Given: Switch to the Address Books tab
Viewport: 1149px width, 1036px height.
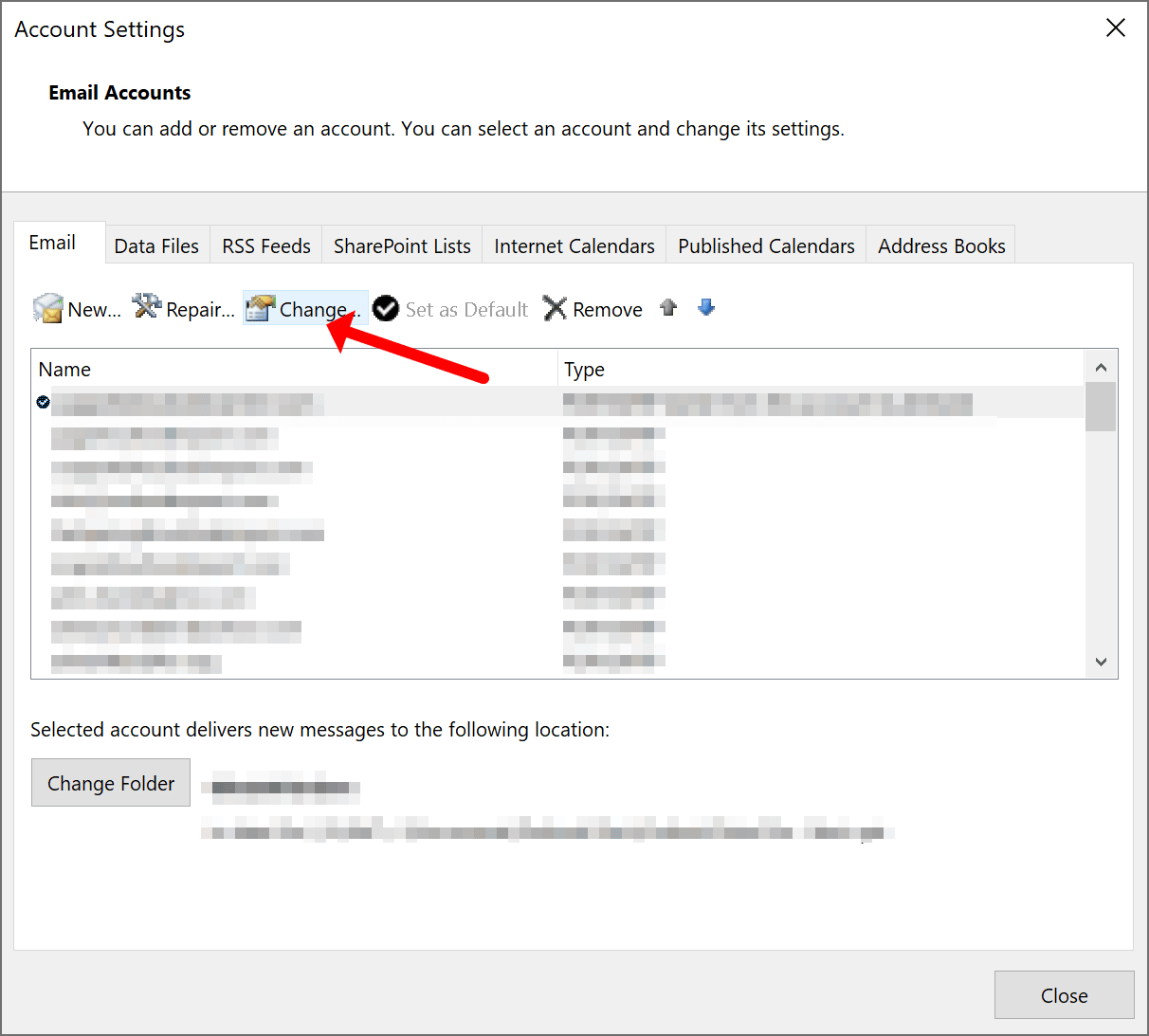Looking at the screenshot, I should 939,245.
